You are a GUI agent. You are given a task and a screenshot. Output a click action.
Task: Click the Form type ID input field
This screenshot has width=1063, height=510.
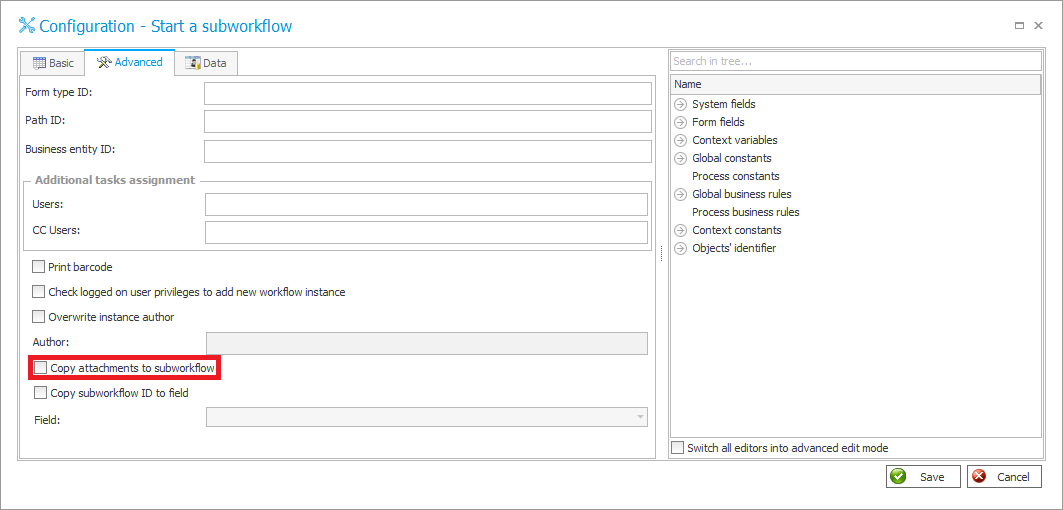click(428, 94)
